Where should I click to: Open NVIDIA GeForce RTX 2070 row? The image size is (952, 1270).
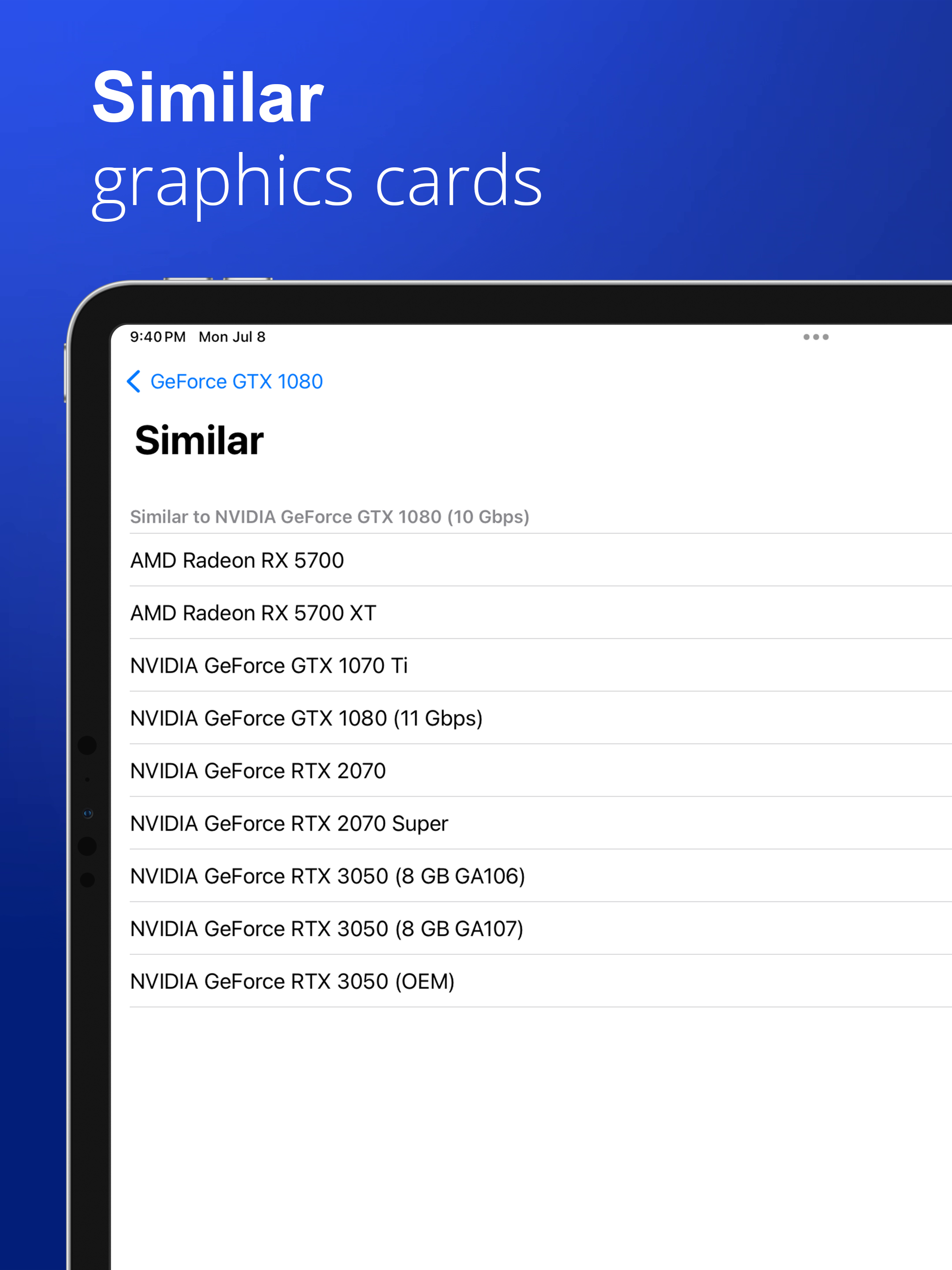click(258, 770)
